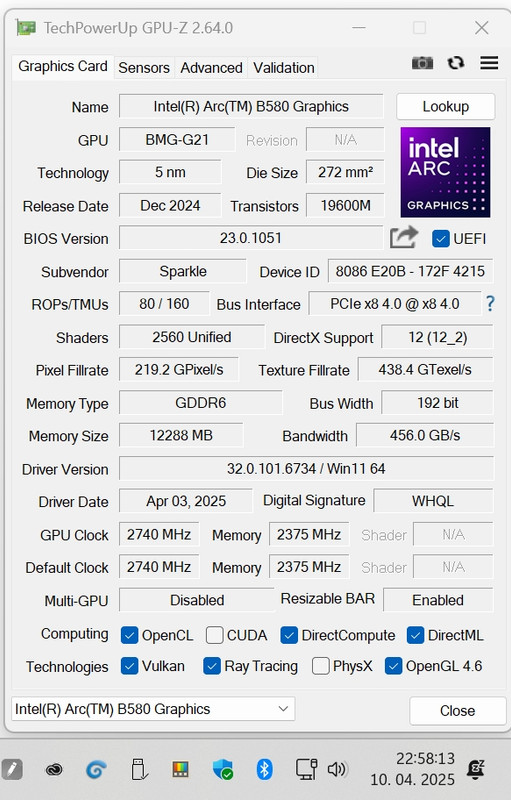Toggle the OpenCL checkbox

(130, 635)
